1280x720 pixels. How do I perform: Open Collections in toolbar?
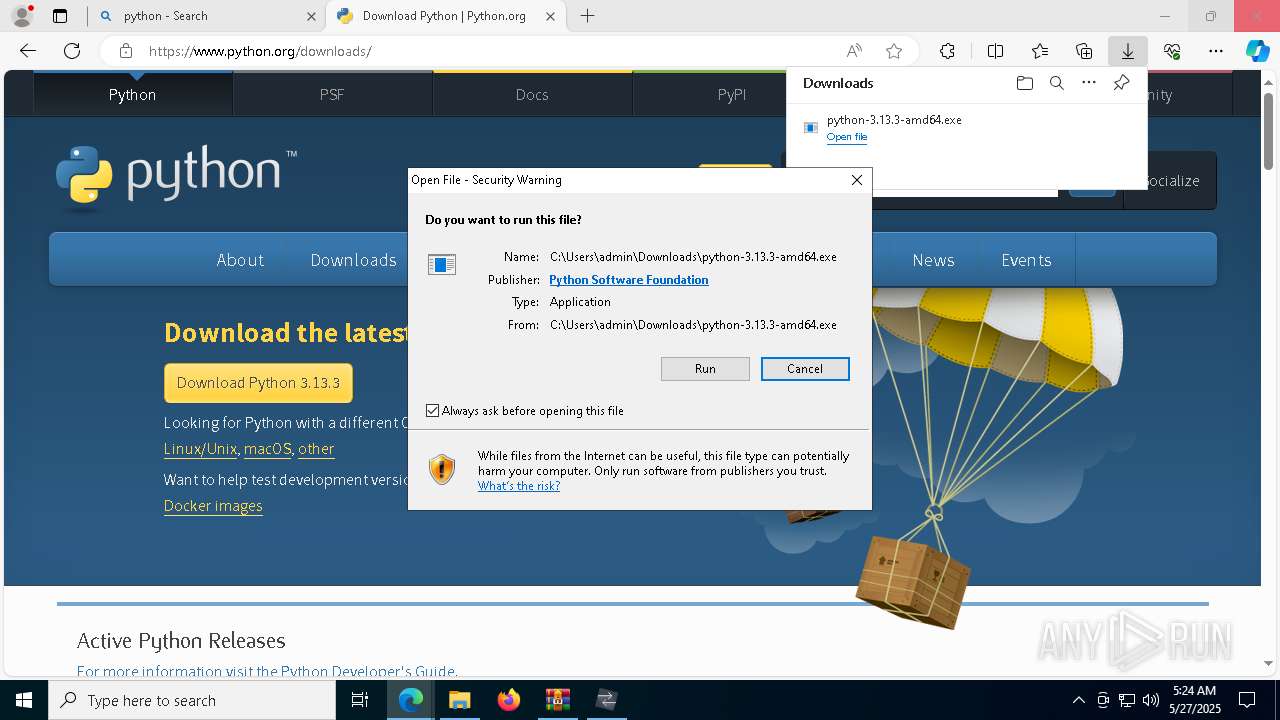tap(1084, 51)
